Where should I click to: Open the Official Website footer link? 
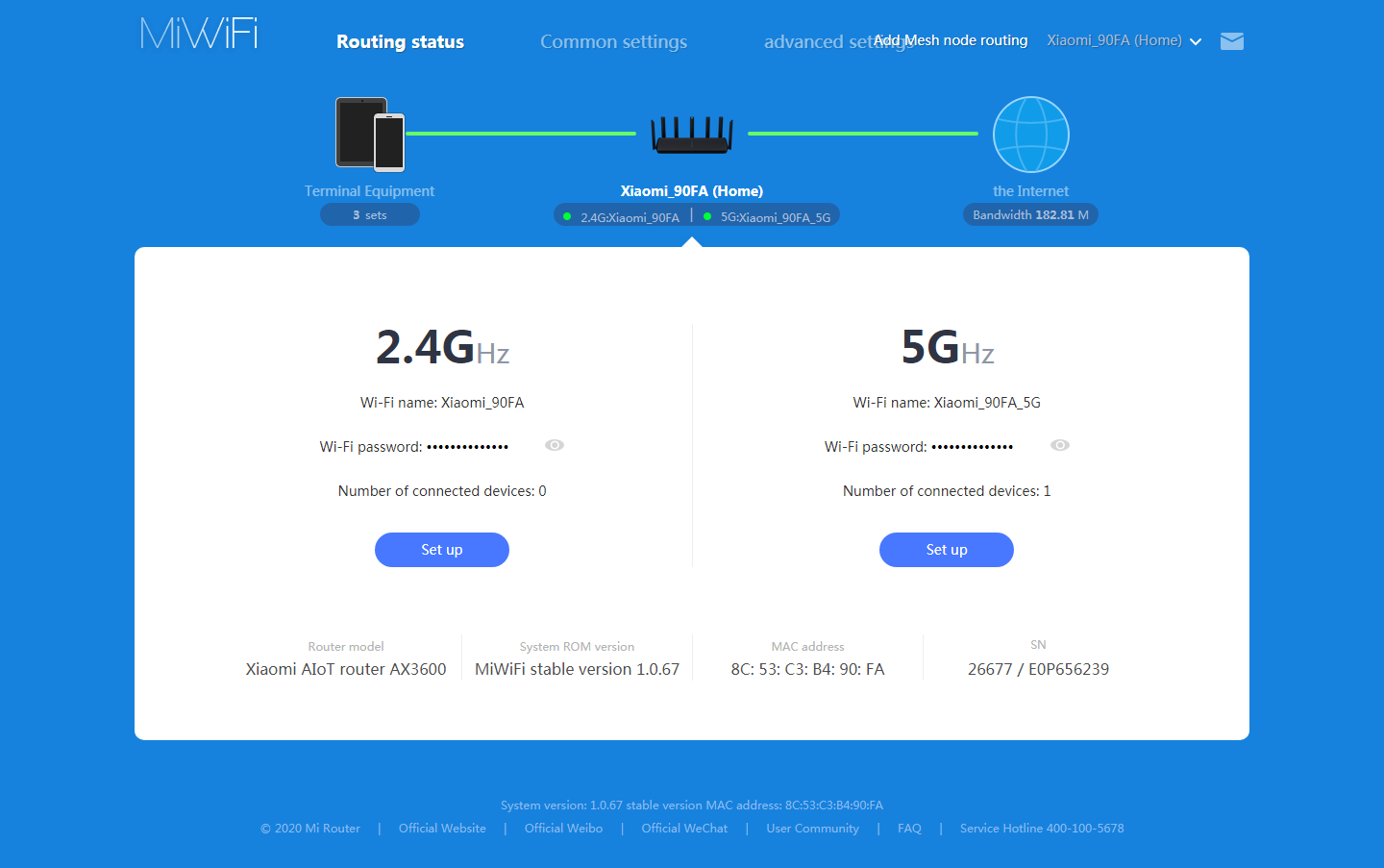coord(442,829)
